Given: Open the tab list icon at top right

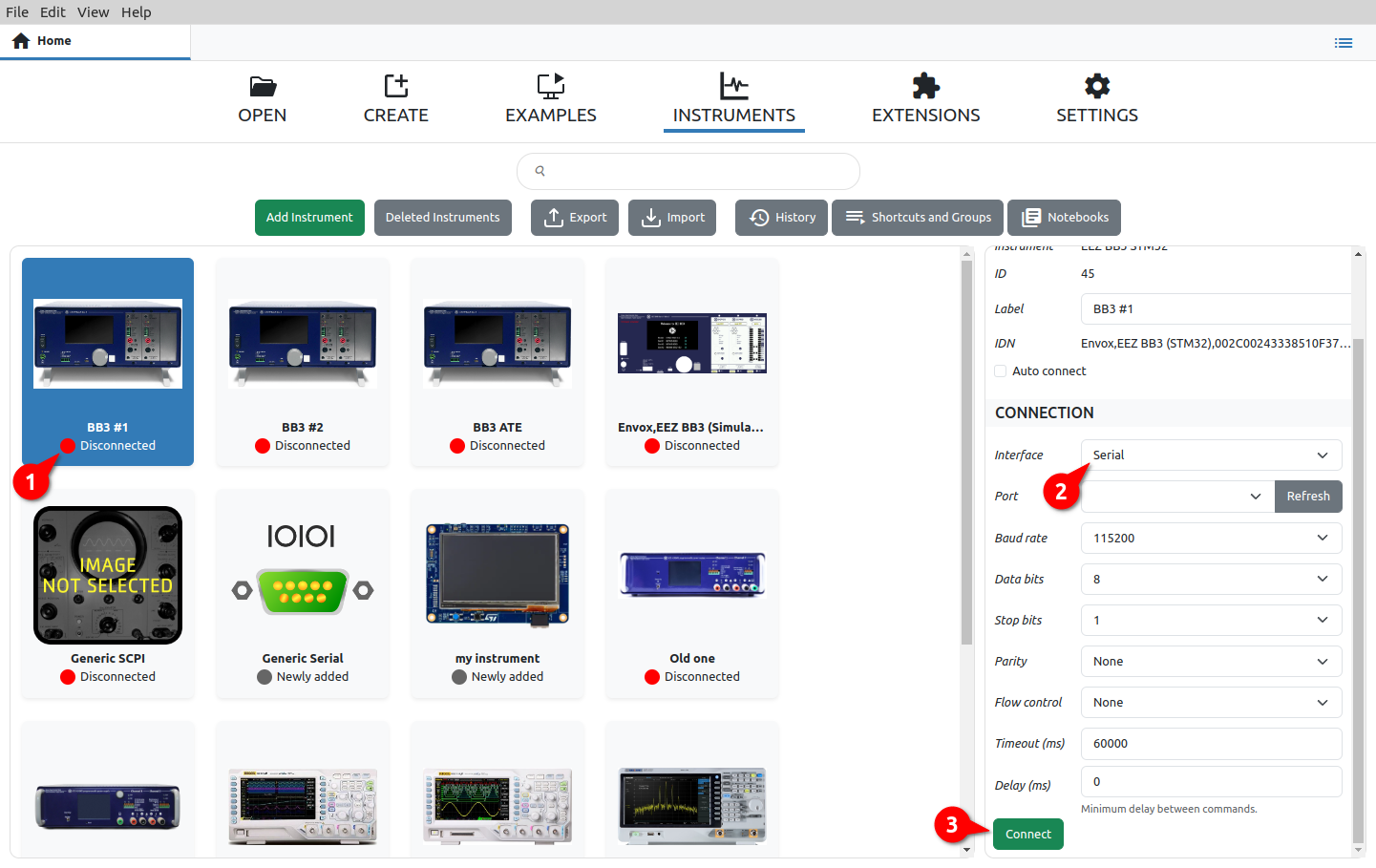Looking at the screenshot, I should tap(1344, 43).
